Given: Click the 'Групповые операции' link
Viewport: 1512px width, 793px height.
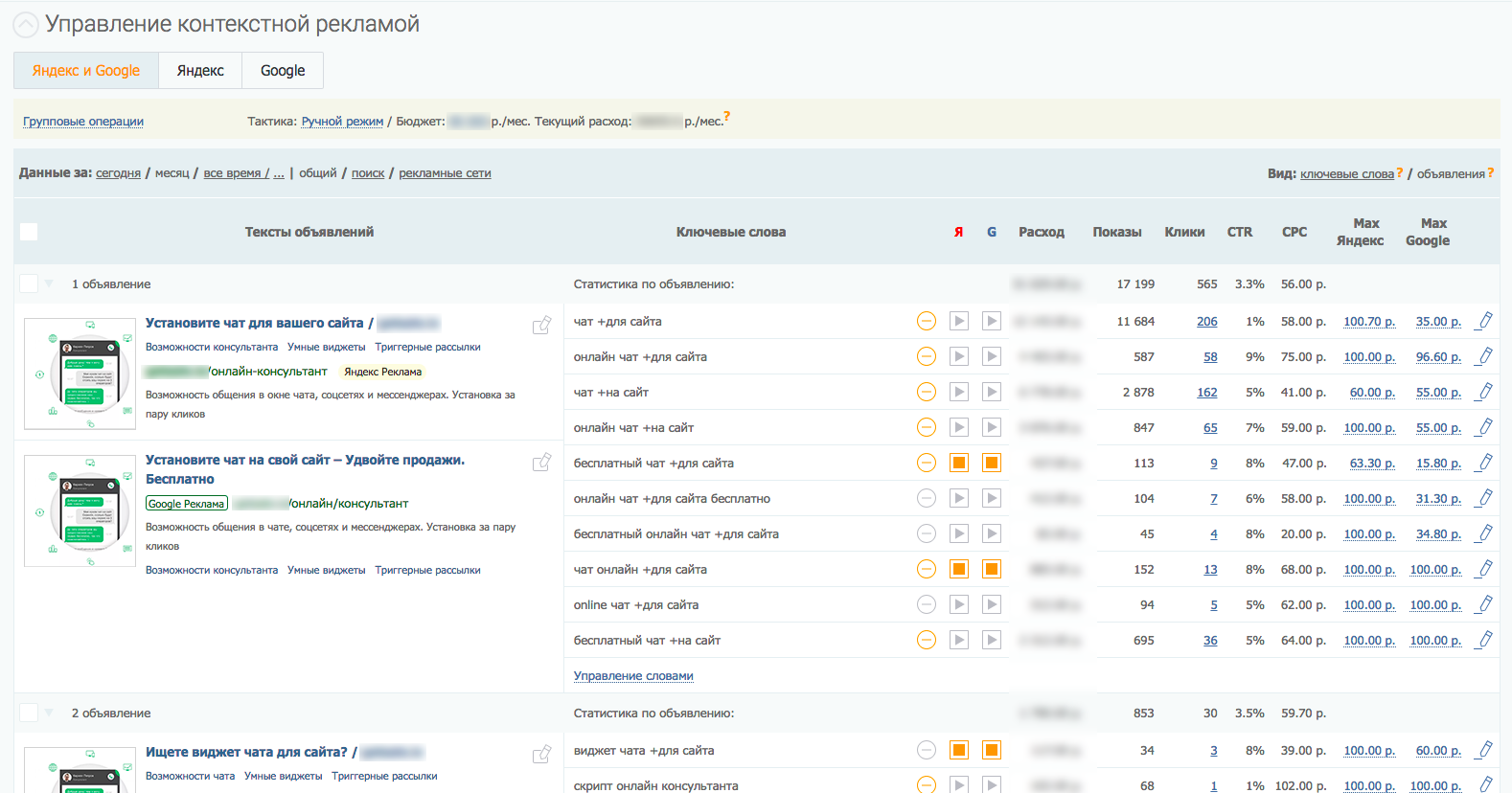Looking at the screenshot, I should tap(83, 122).
